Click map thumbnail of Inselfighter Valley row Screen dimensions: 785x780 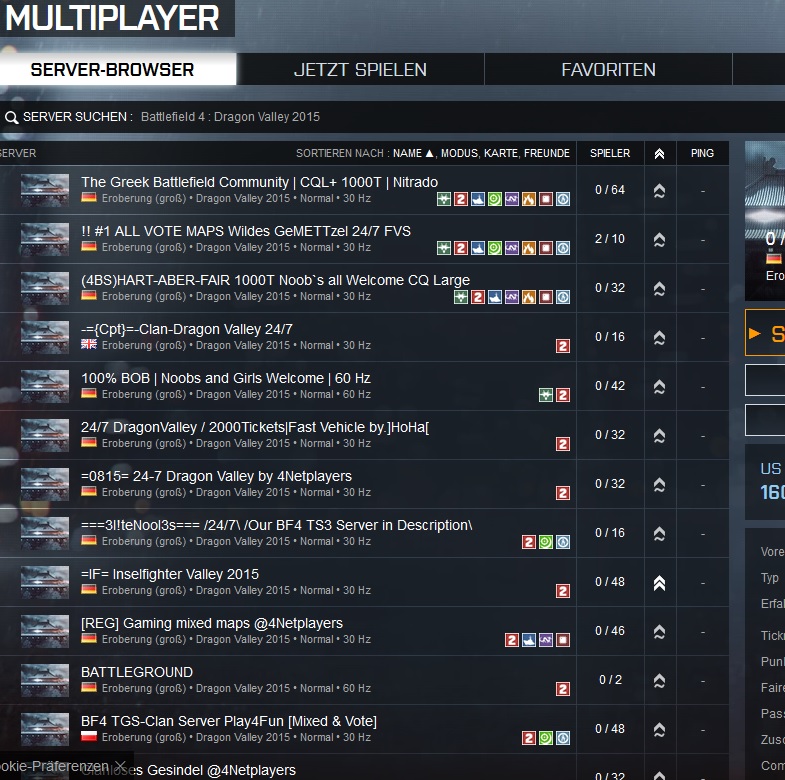point(45,582)
